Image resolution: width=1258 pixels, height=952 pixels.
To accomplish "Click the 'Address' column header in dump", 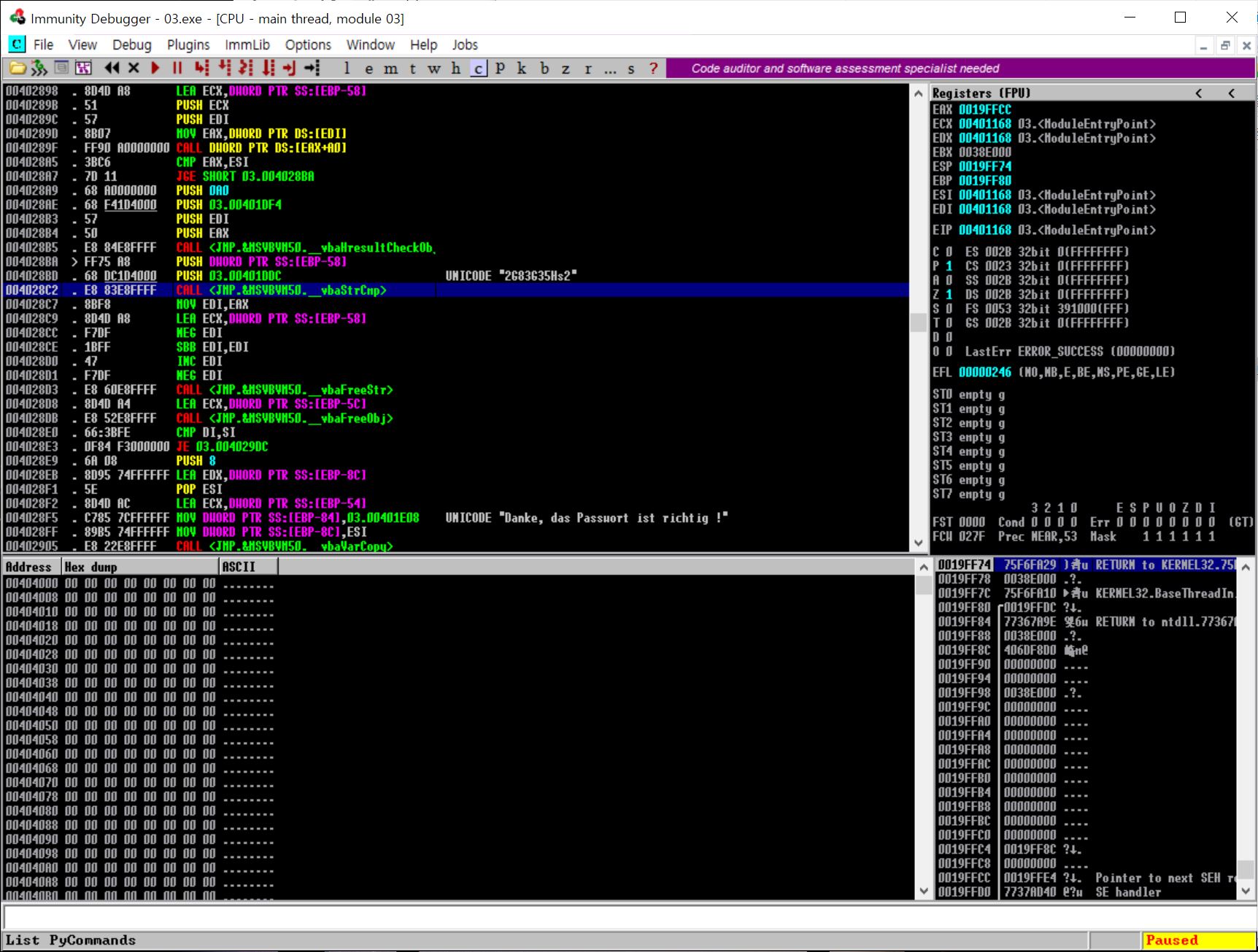I will pyautogui.click(x=32, y=567).
